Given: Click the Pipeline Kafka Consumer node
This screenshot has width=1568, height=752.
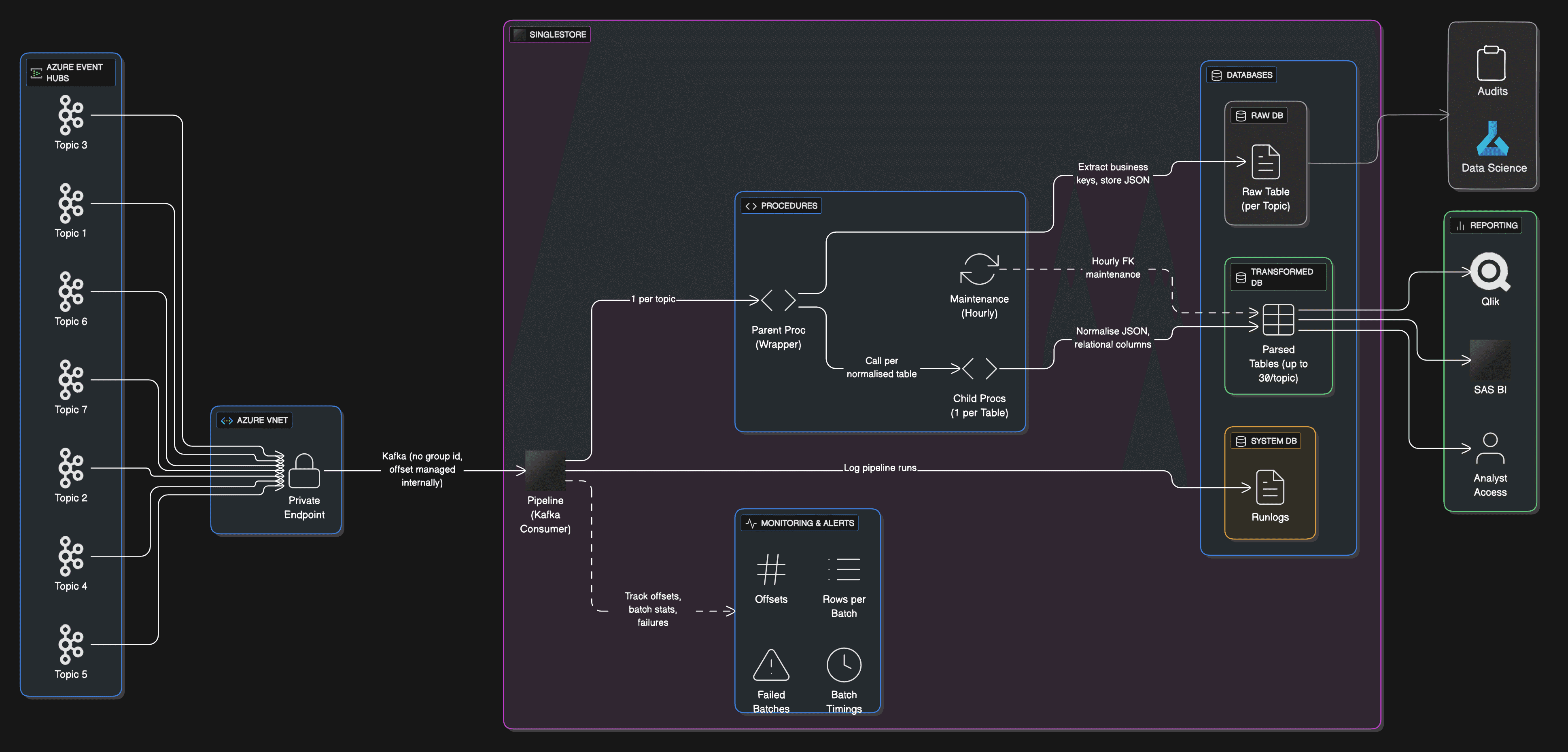Looking at the screenshot, I should [x=545, y=470].
